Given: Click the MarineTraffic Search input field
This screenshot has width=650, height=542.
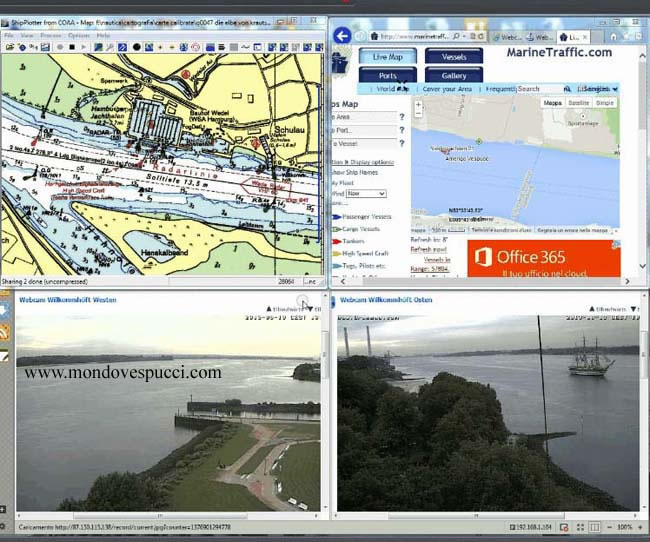Looking at the screenshot, I should tap(539, 89).
